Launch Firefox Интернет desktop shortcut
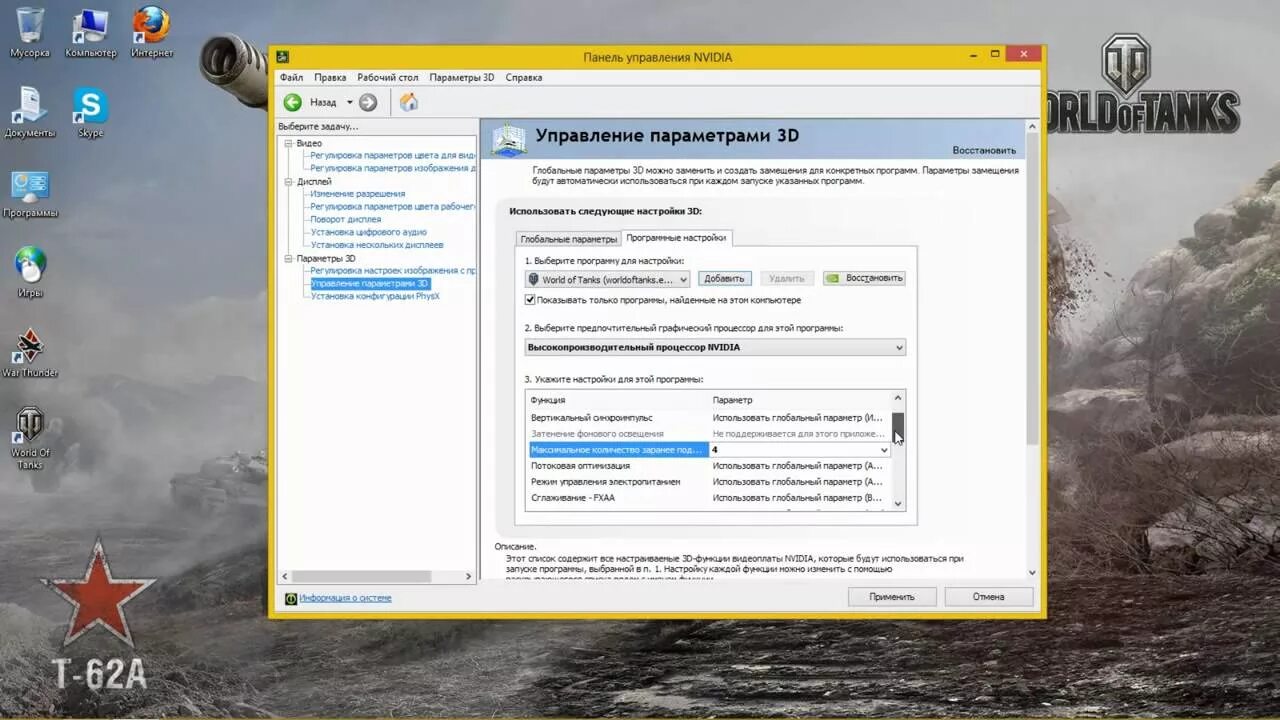This screenshot has height=720, width=1280. click(152, 31)
